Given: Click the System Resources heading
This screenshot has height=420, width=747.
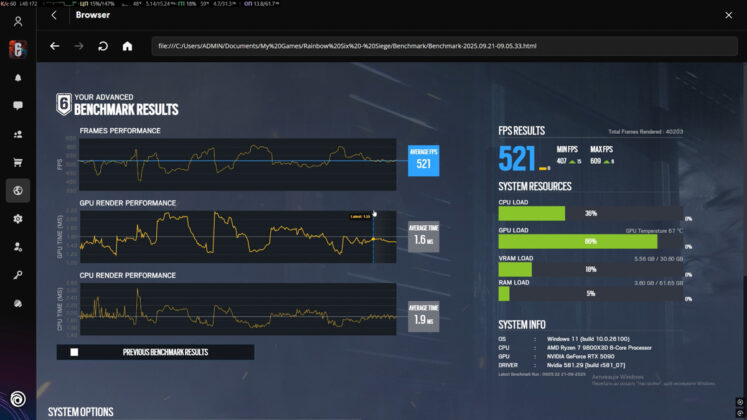Looking at the screenshot, I should (x=535, y=186).
